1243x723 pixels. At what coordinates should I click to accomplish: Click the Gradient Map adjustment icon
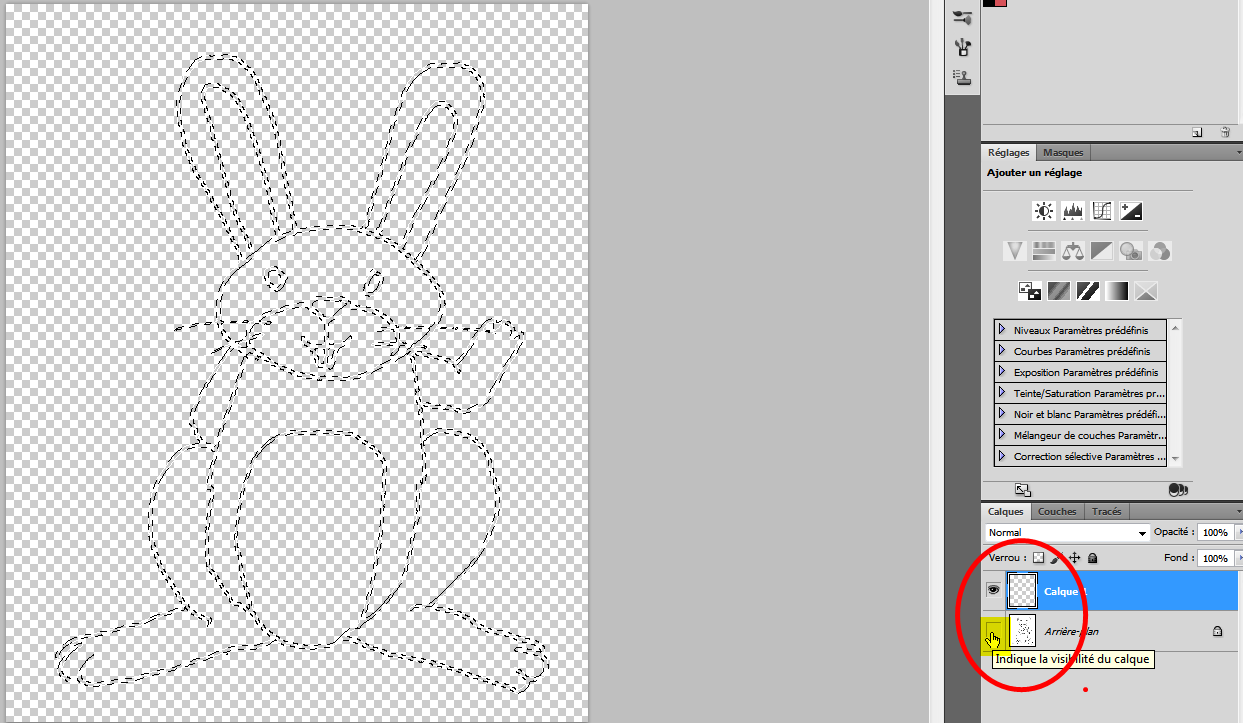click(1117, 291)
